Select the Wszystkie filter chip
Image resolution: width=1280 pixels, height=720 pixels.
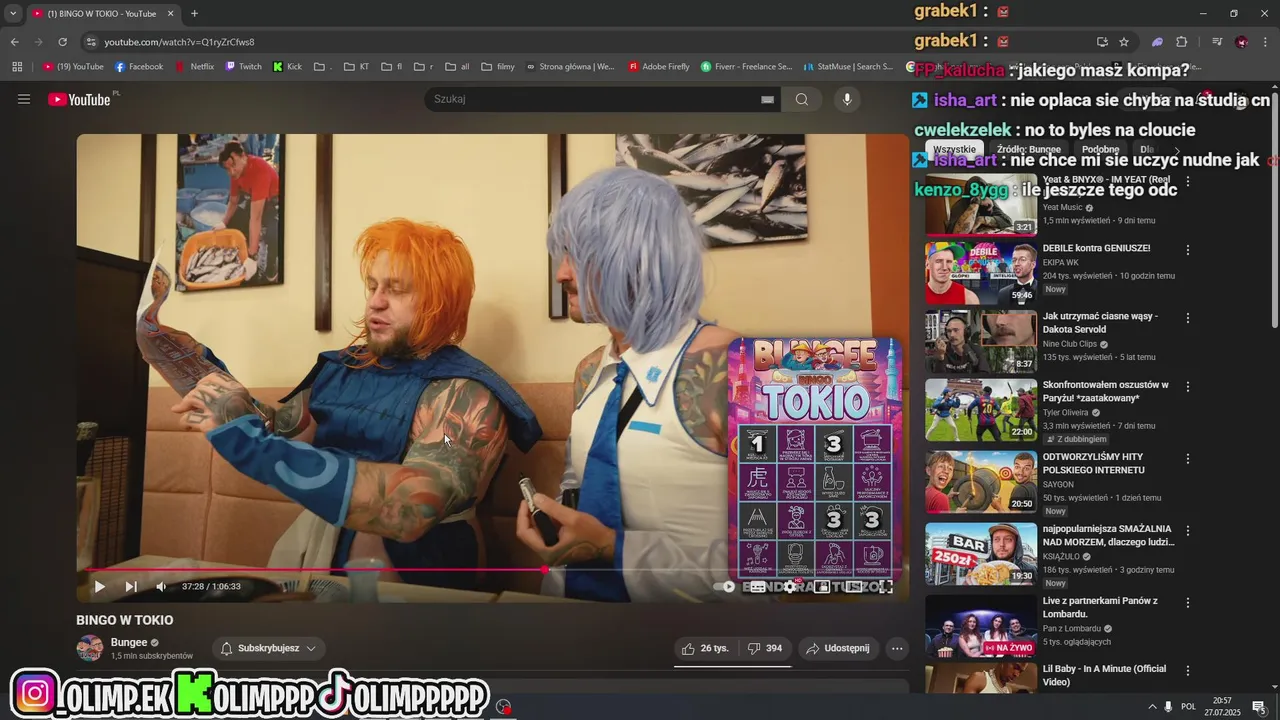(x=954, y=149)
